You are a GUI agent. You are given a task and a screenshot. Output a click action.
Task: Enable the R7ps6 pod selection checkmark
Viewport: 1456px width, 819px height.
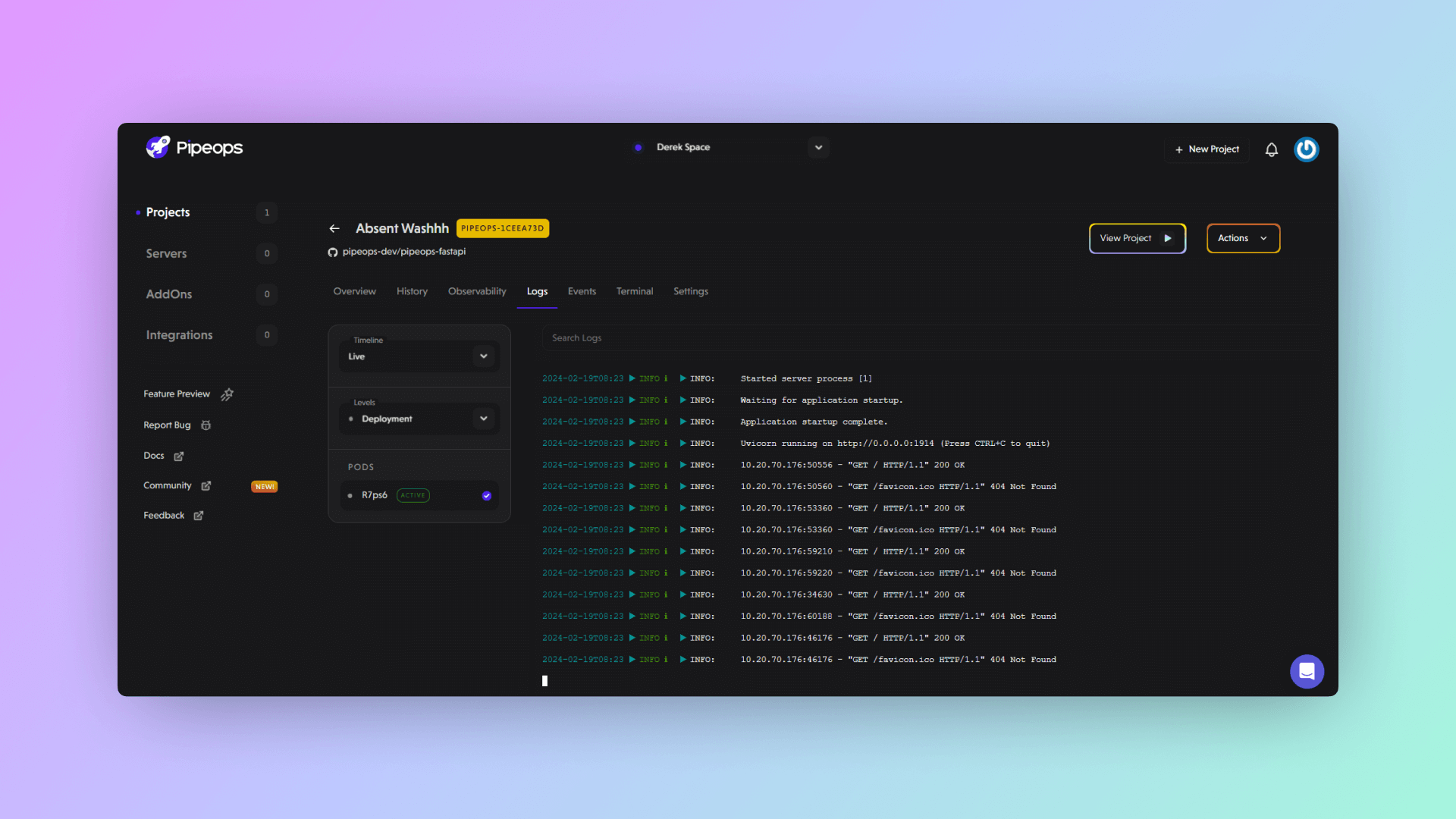pyautogui.click(x=486, y=495)
